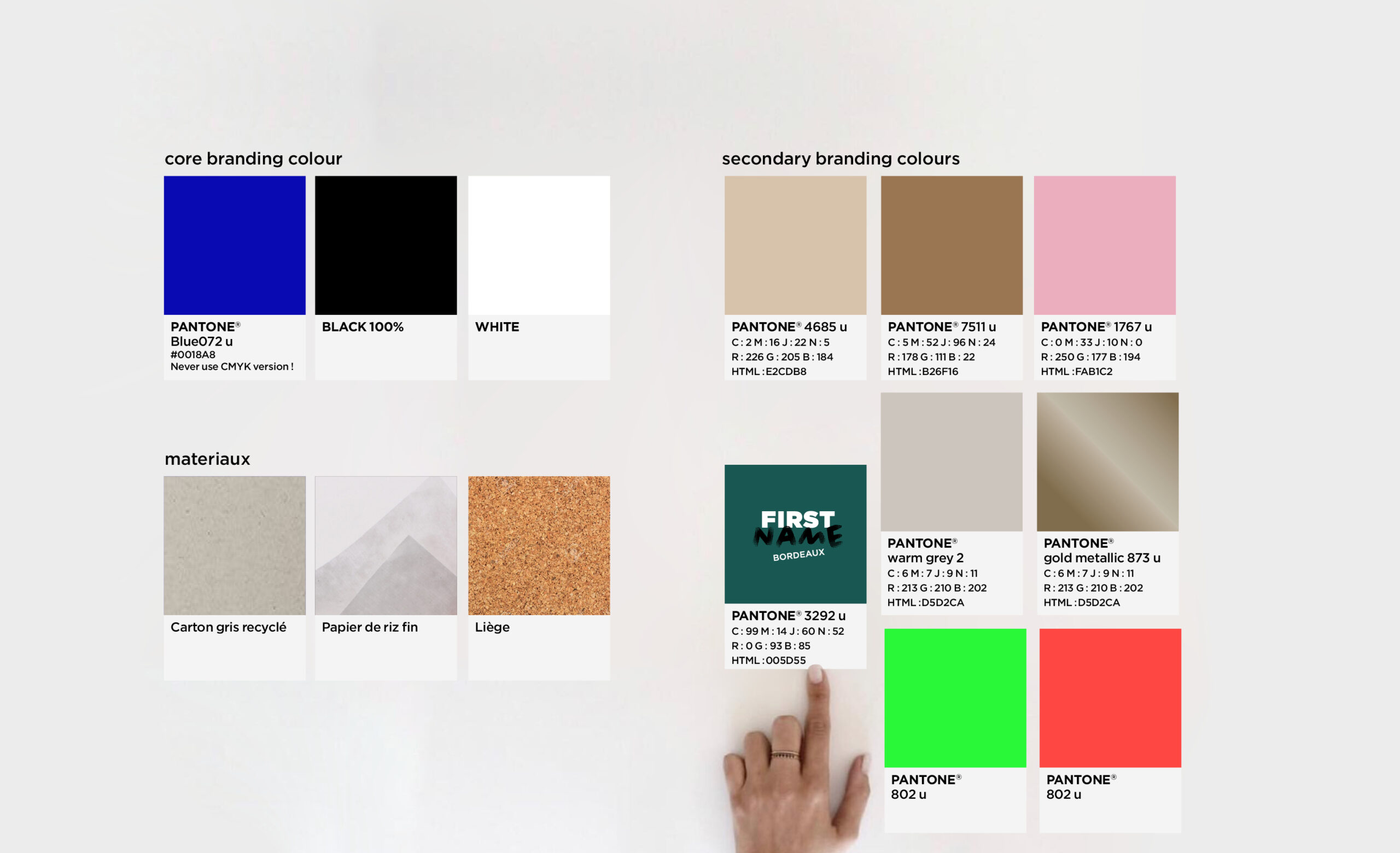Click the 'Carton gris recyclé' caption
This screenshot has height=853, width=1400.
(229, 627)
